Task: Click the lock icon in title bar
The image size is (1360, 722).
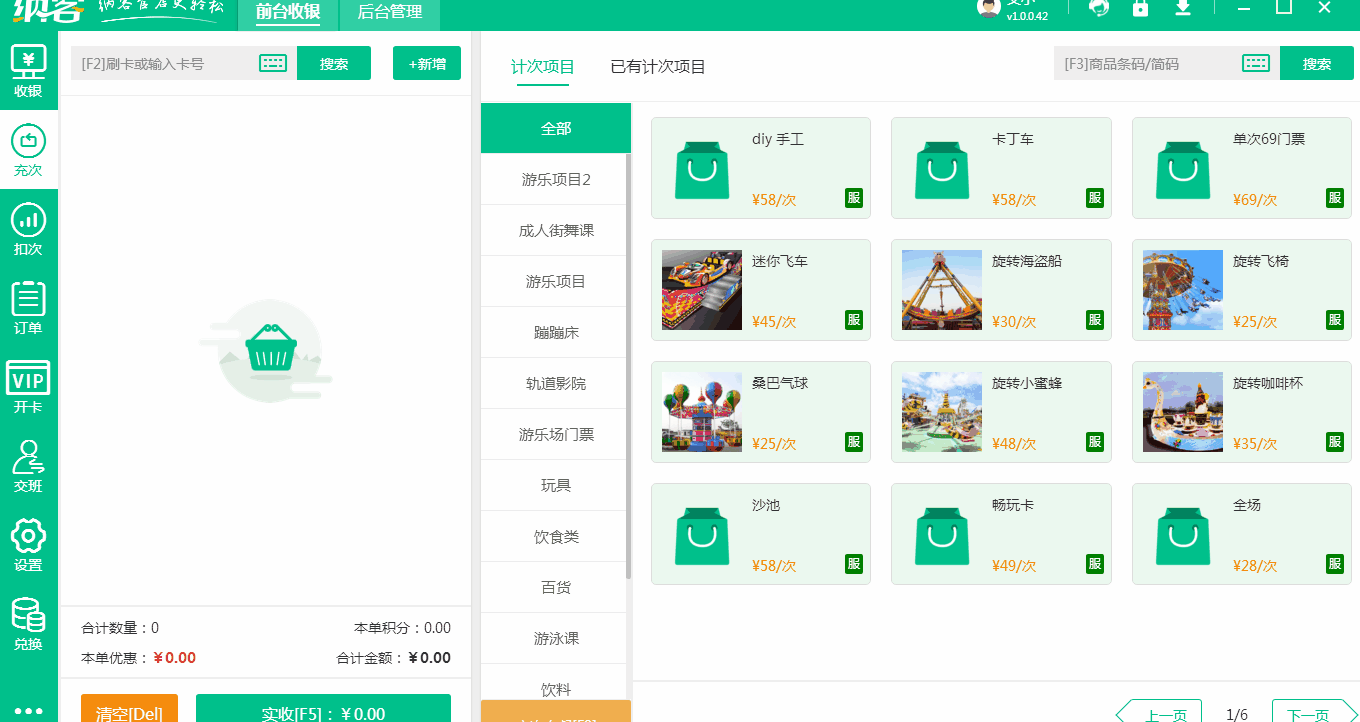Action: [1140, 10]
